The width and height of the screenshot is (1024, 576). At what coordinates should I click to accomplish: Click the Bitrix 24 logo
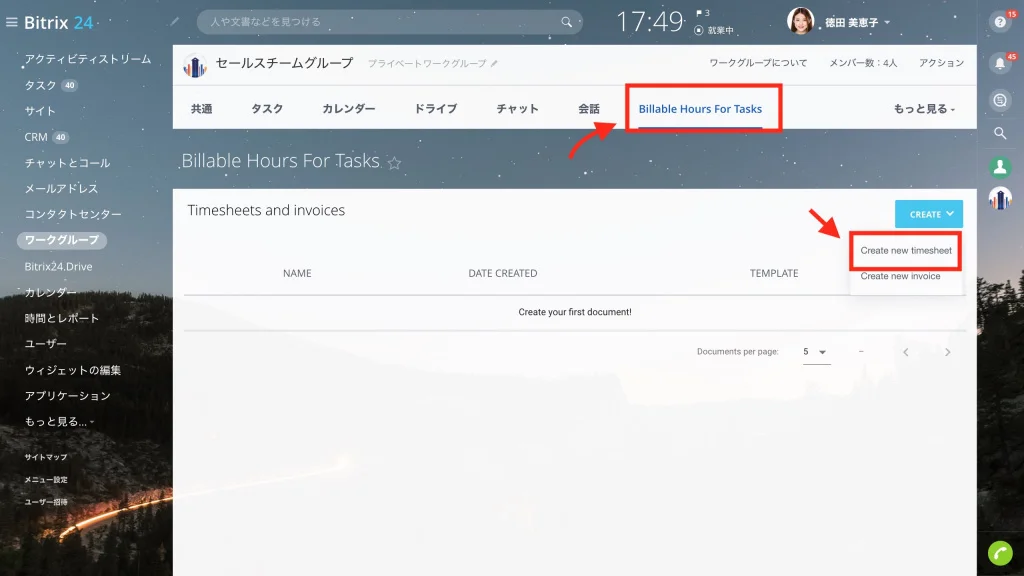(x=59, y=22)
